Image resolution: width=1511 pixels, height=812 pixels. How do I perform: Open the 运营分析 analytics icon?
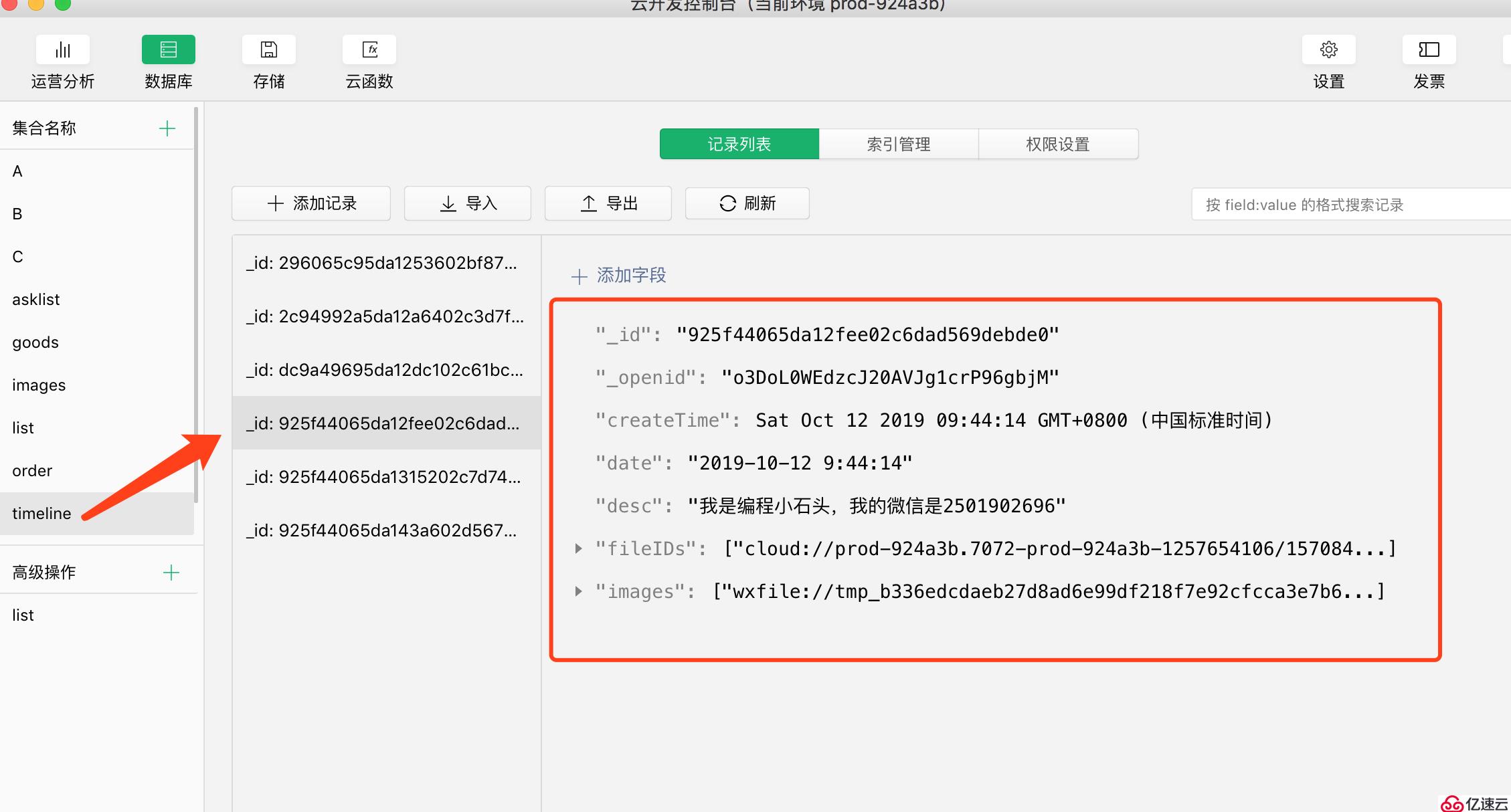coord(63,49)
